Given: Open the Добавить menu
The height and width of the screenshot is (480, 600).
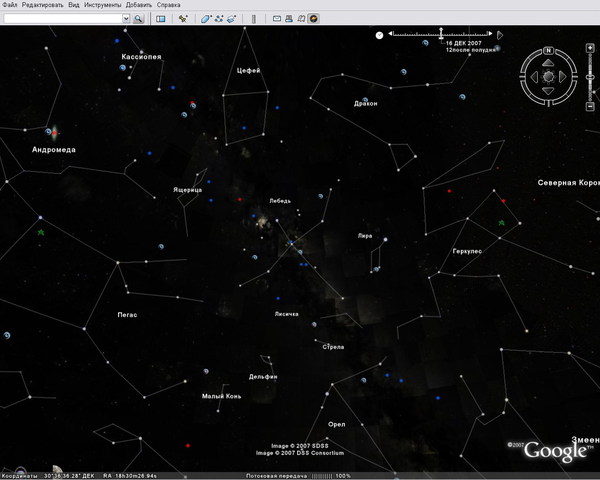Looking at the screenshot, I should pyautogui.click(x=140, y=5).
